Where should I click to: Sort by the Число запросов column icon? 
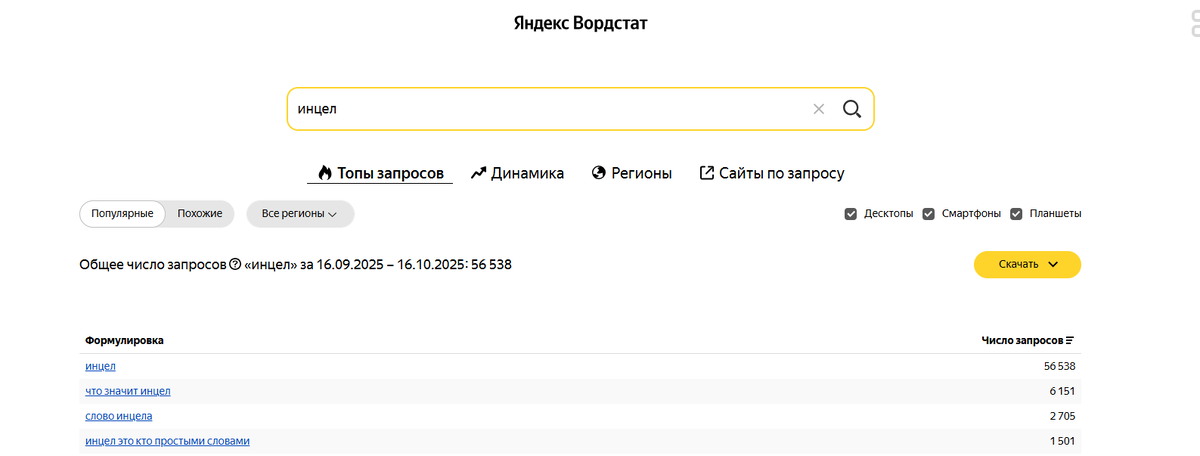tap(1070, 341)
